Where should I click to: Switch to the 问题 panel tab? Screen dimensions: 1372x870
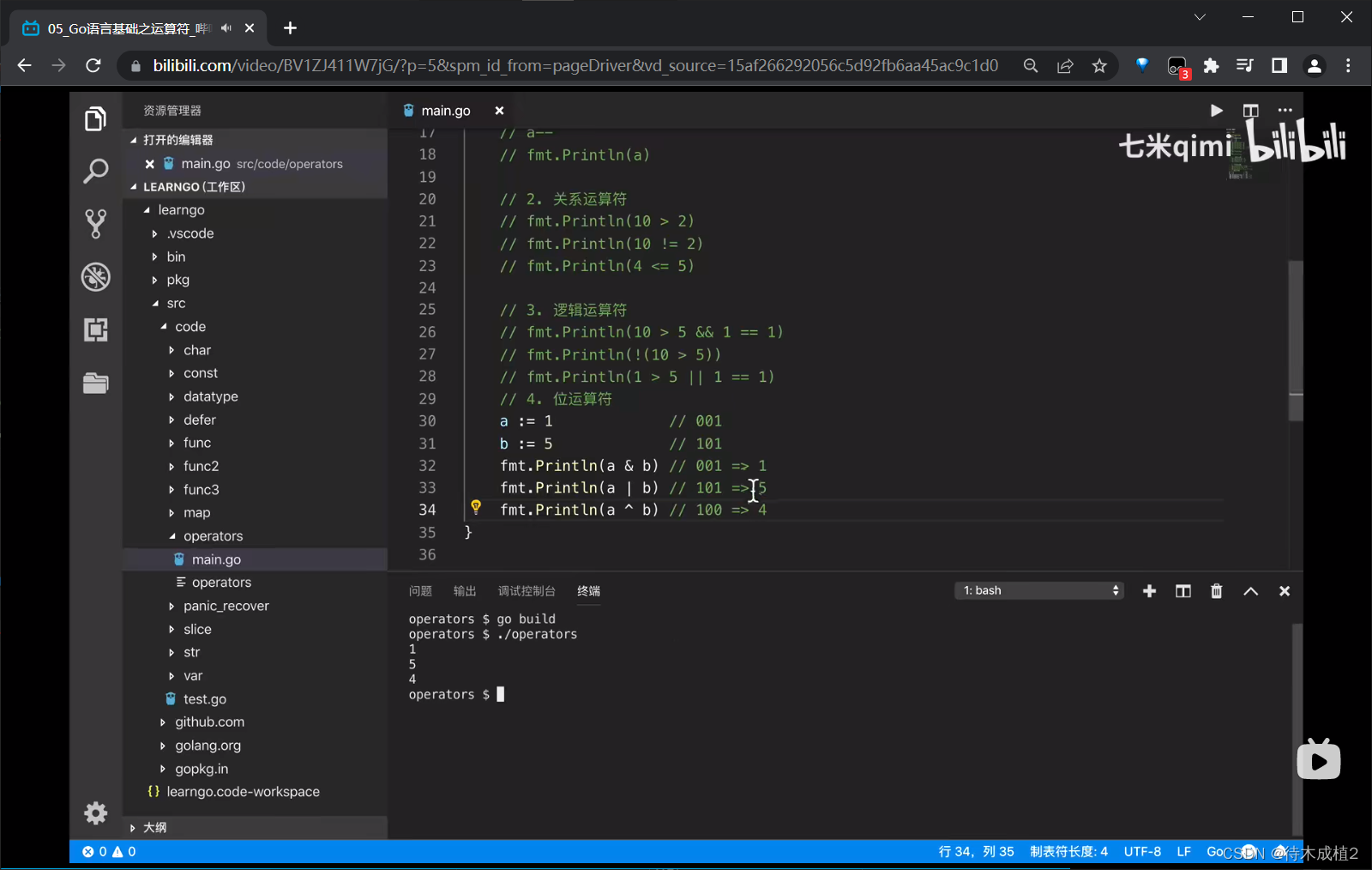tap(420, 591)
